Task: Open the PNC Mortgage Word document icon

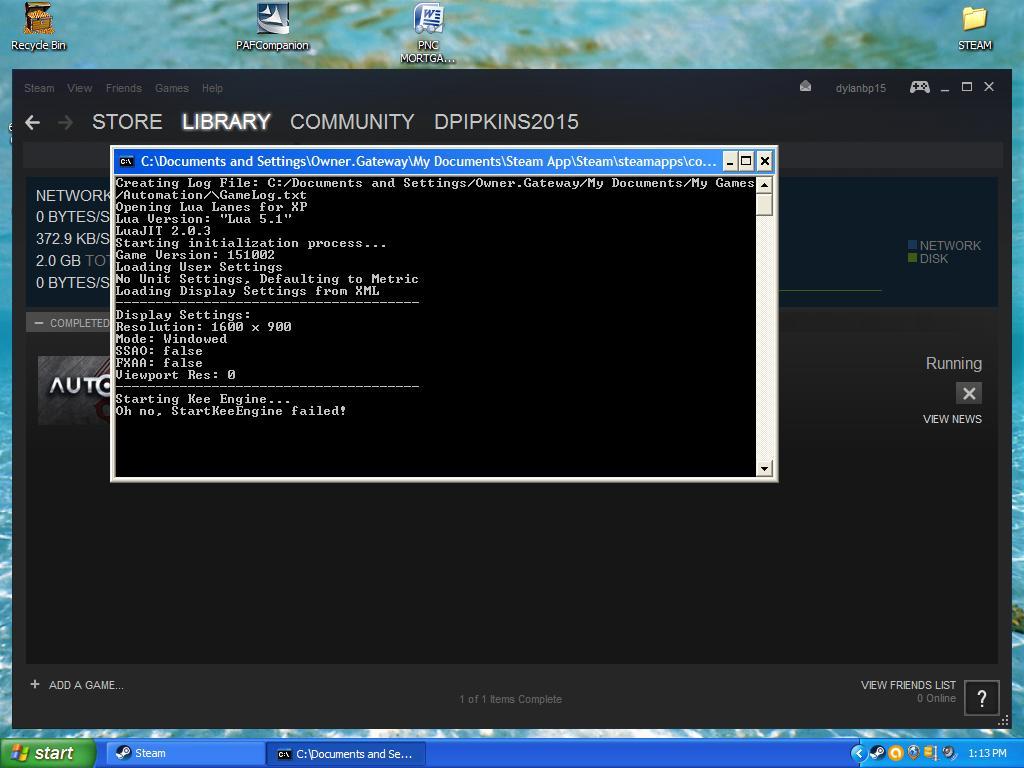Action: click(x=428, y=30)
